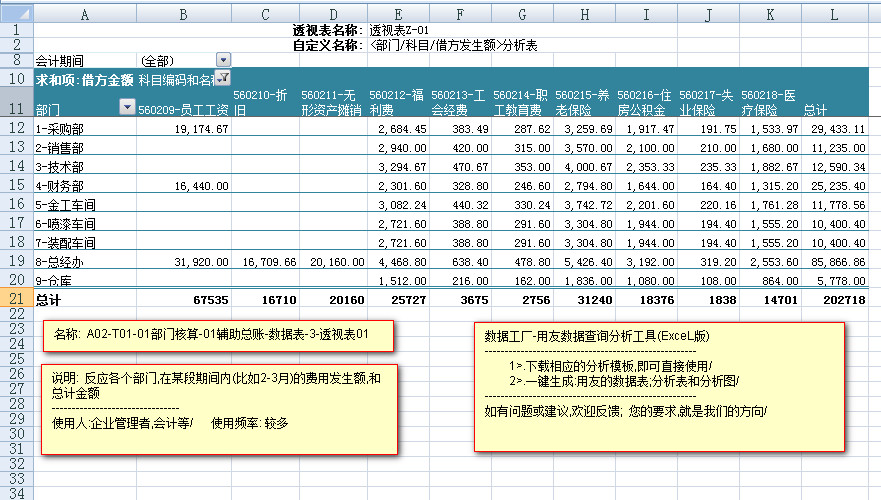Click the 8-总经办 row label
This screenshot has width=881, height=500.
click(84, 262)
